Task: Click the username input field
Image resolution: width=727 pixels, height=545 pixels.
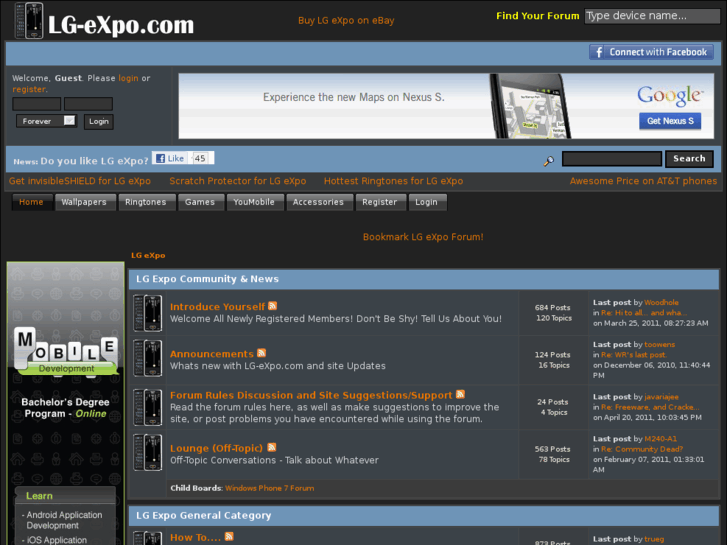Action: pyautogui.click(x=37, y=103)
